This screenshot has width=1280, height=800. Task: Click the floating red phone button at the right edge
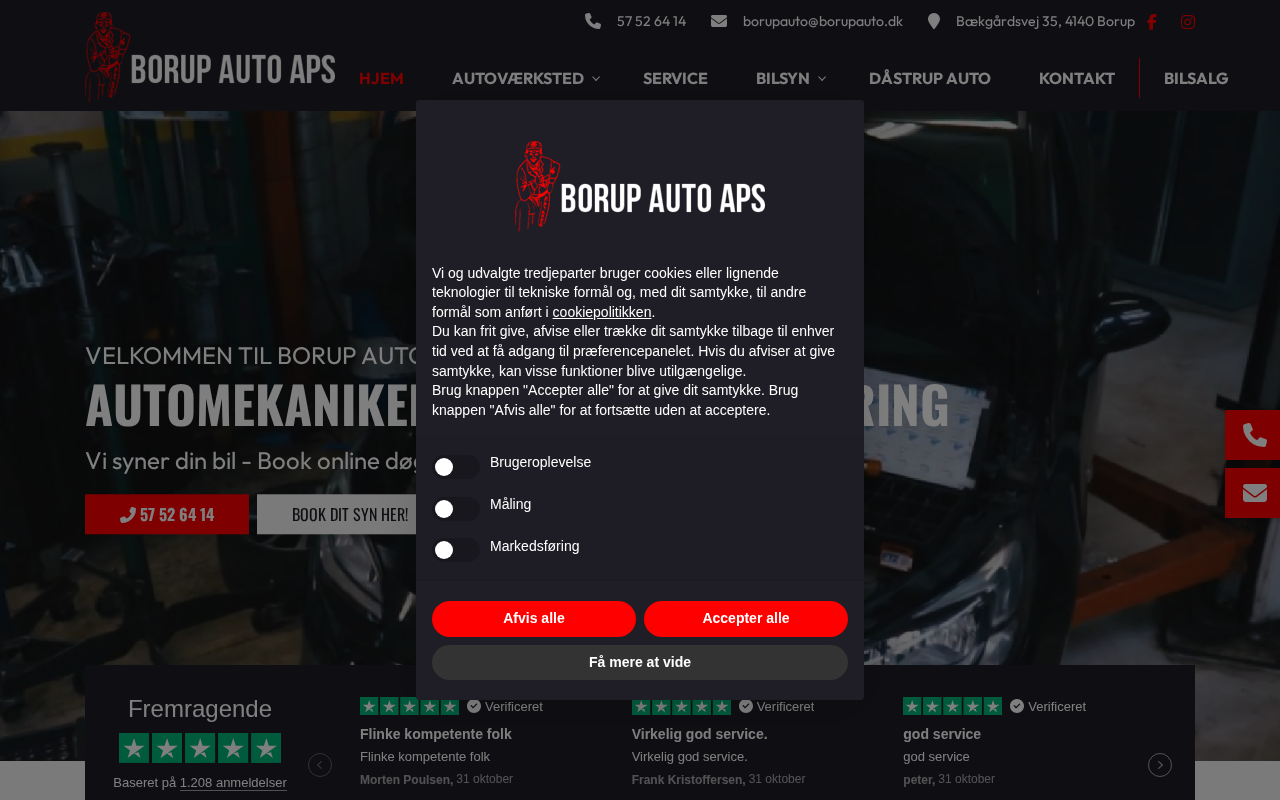1253,435
